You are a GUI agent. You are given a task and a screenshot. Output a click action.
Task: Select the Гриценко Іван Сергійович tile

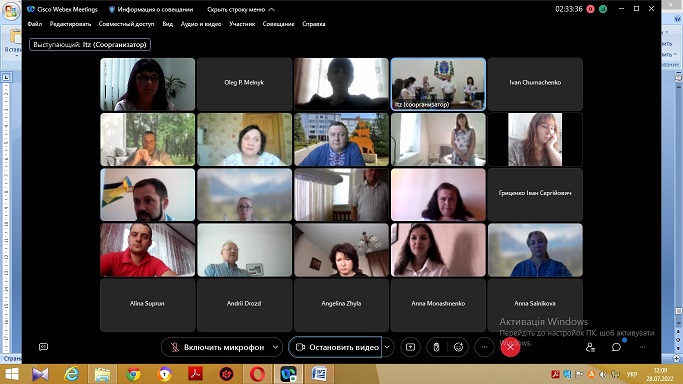click(x=535, y=195)
